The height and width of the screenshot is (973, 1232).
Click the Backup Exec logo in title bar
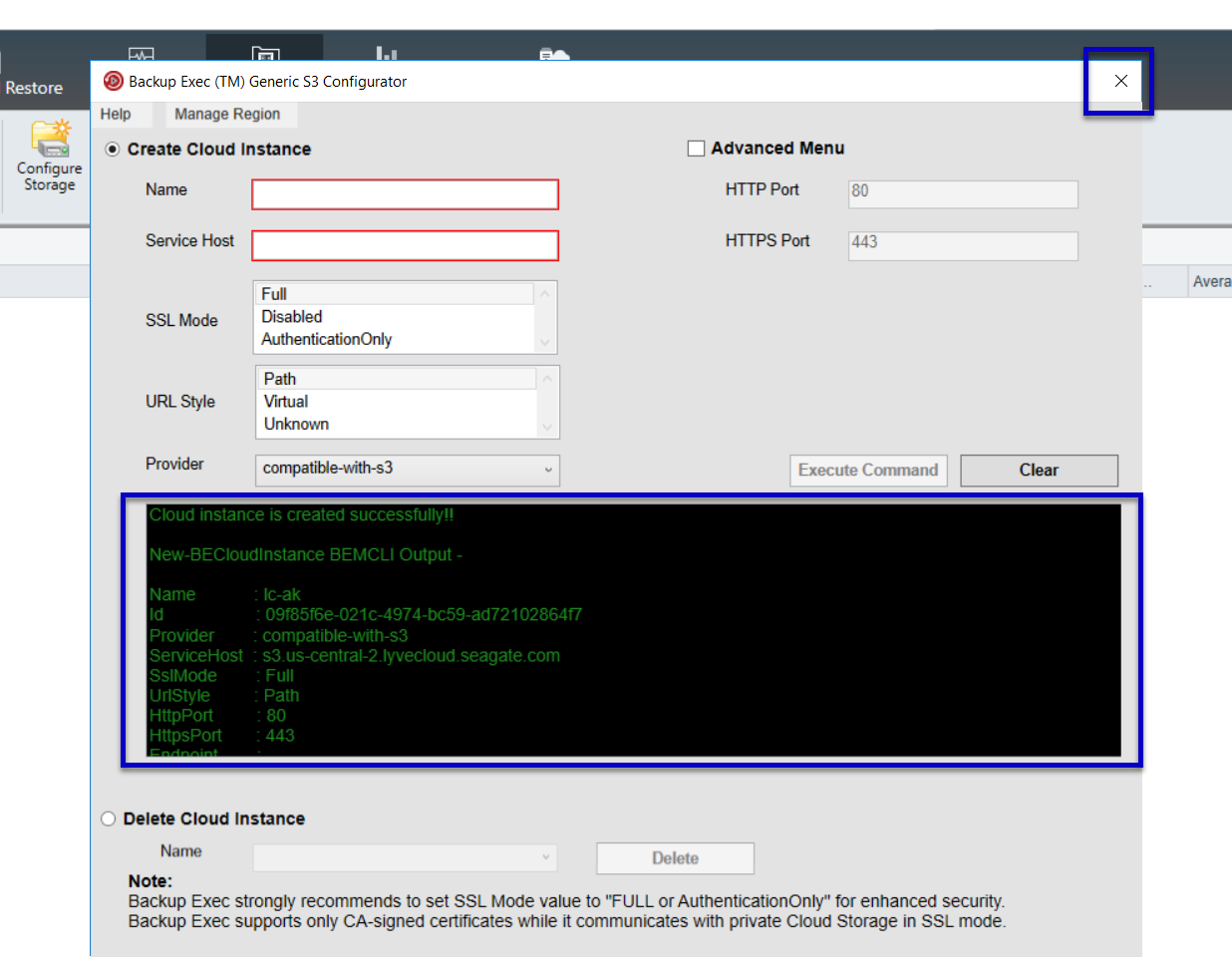114,81
